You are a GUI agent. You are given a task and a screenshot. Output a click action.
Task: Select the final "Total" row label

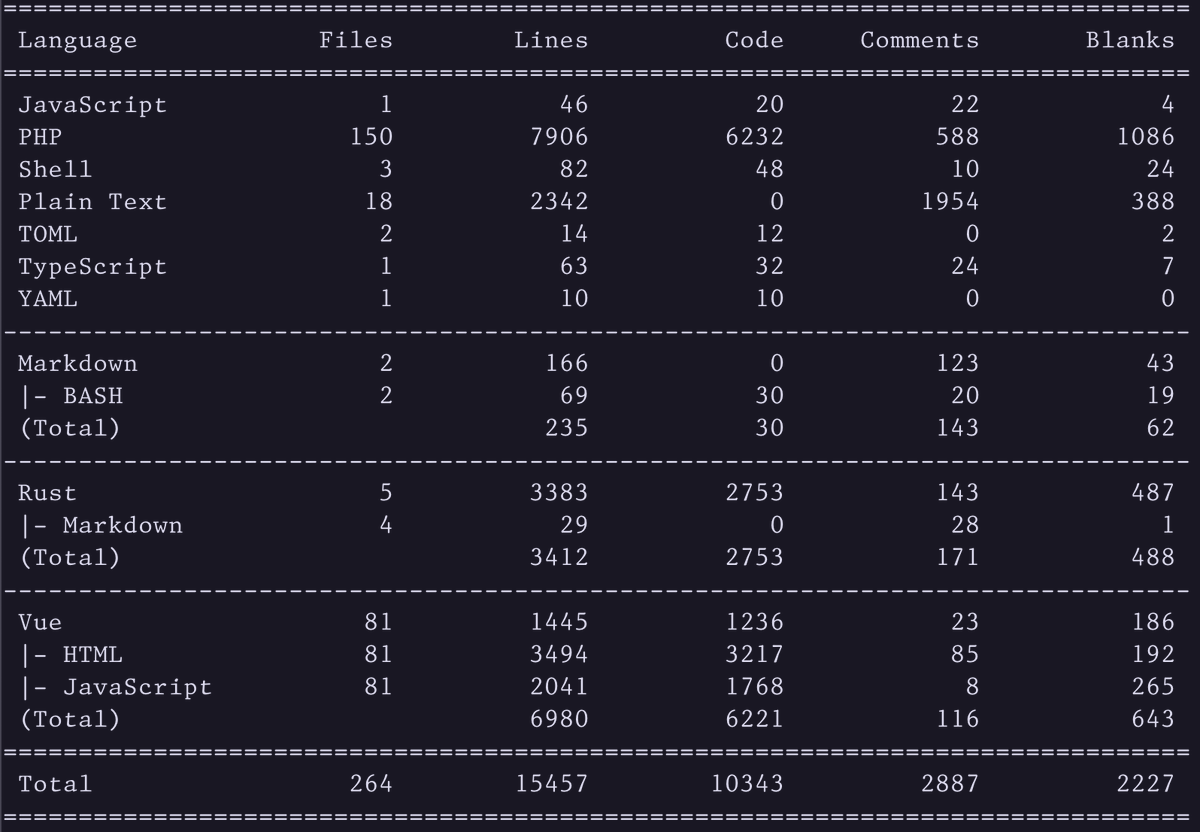point(55,784)
